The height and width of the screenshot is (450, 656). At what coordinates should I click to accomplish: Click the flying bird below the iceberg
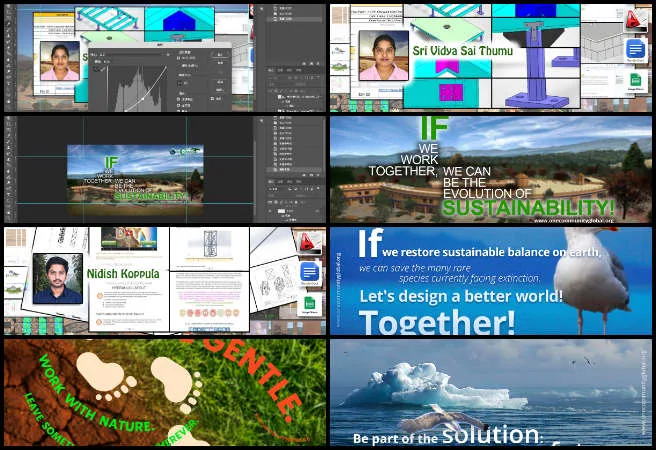point(443,419)
